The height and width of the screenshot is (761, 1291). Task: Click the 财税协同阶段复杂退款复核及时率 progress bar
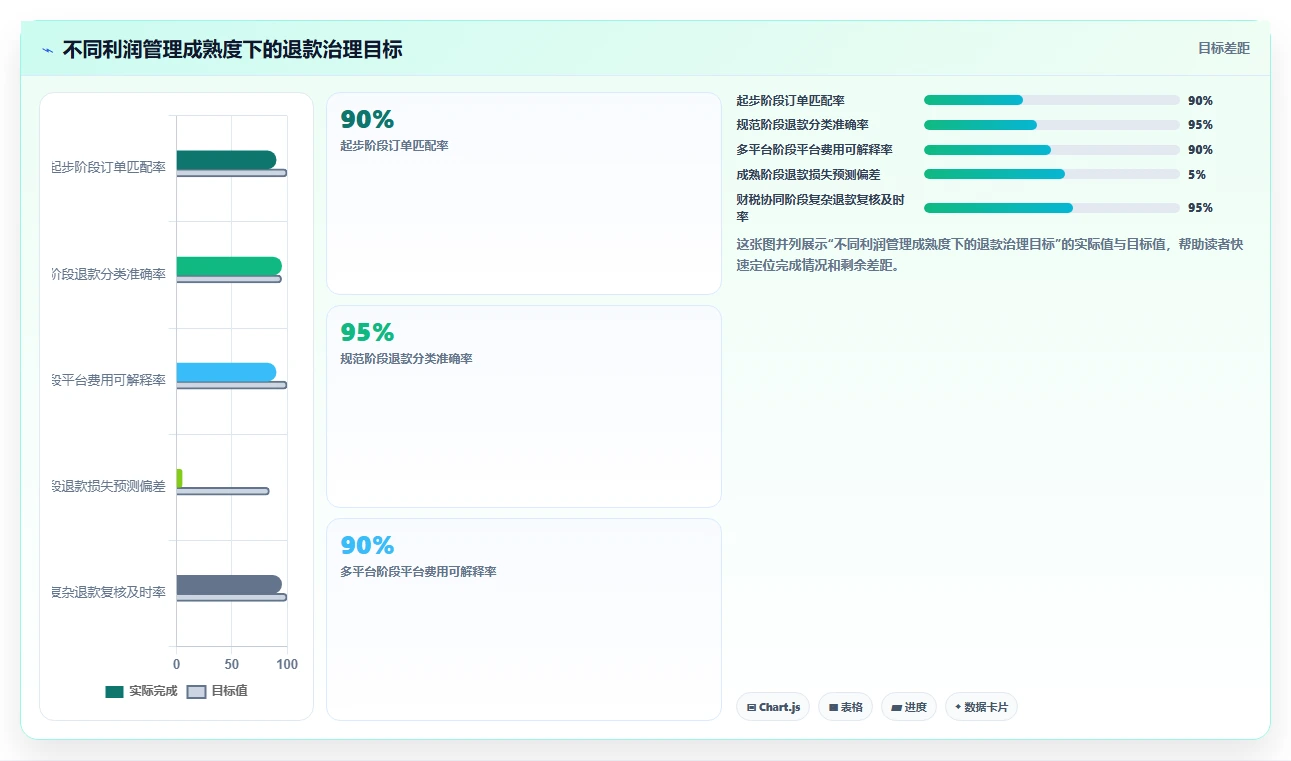click(1052, 208)
